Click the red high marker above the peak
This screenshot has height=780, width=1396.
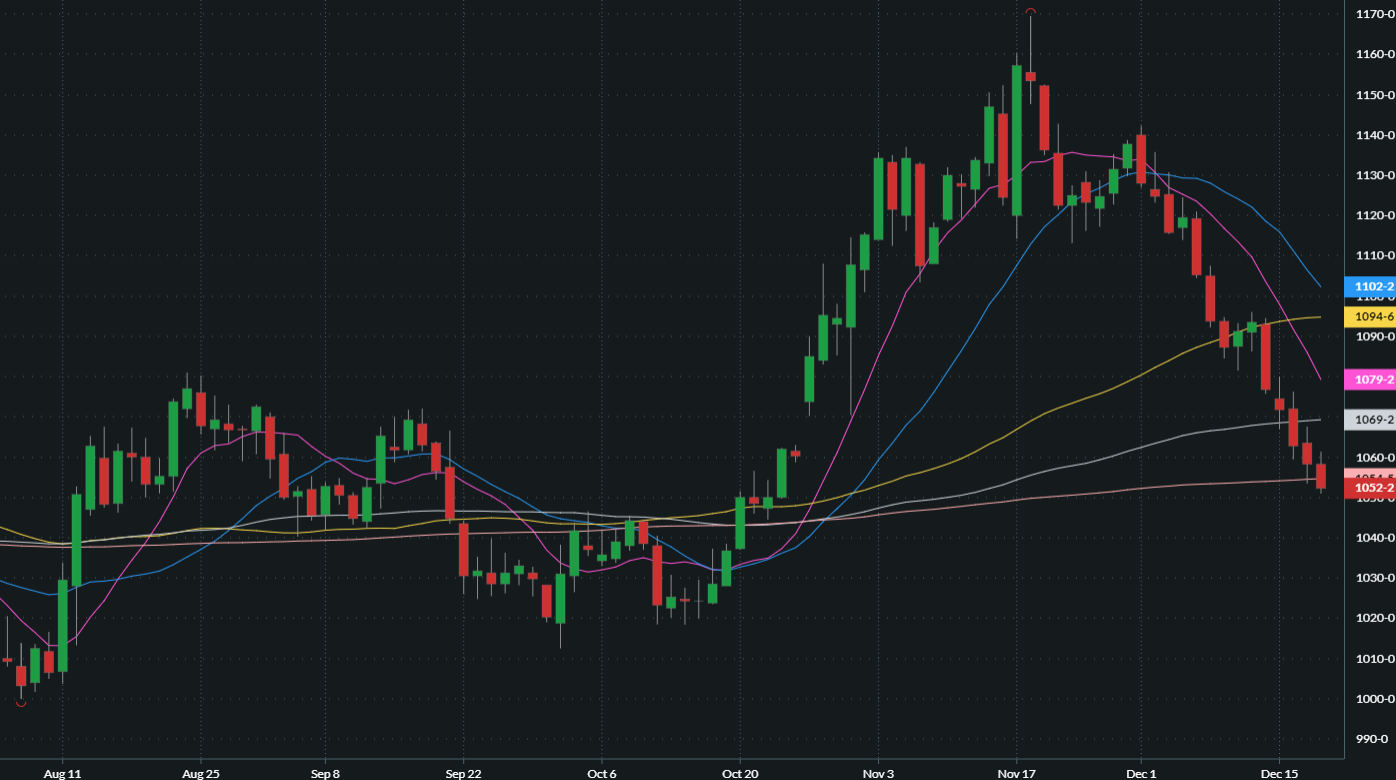point(1030,12)
